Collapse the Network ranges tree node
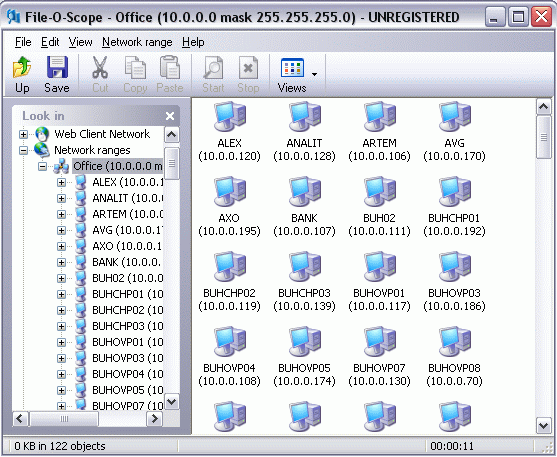 pyautogui.click(x=23, y=150)
